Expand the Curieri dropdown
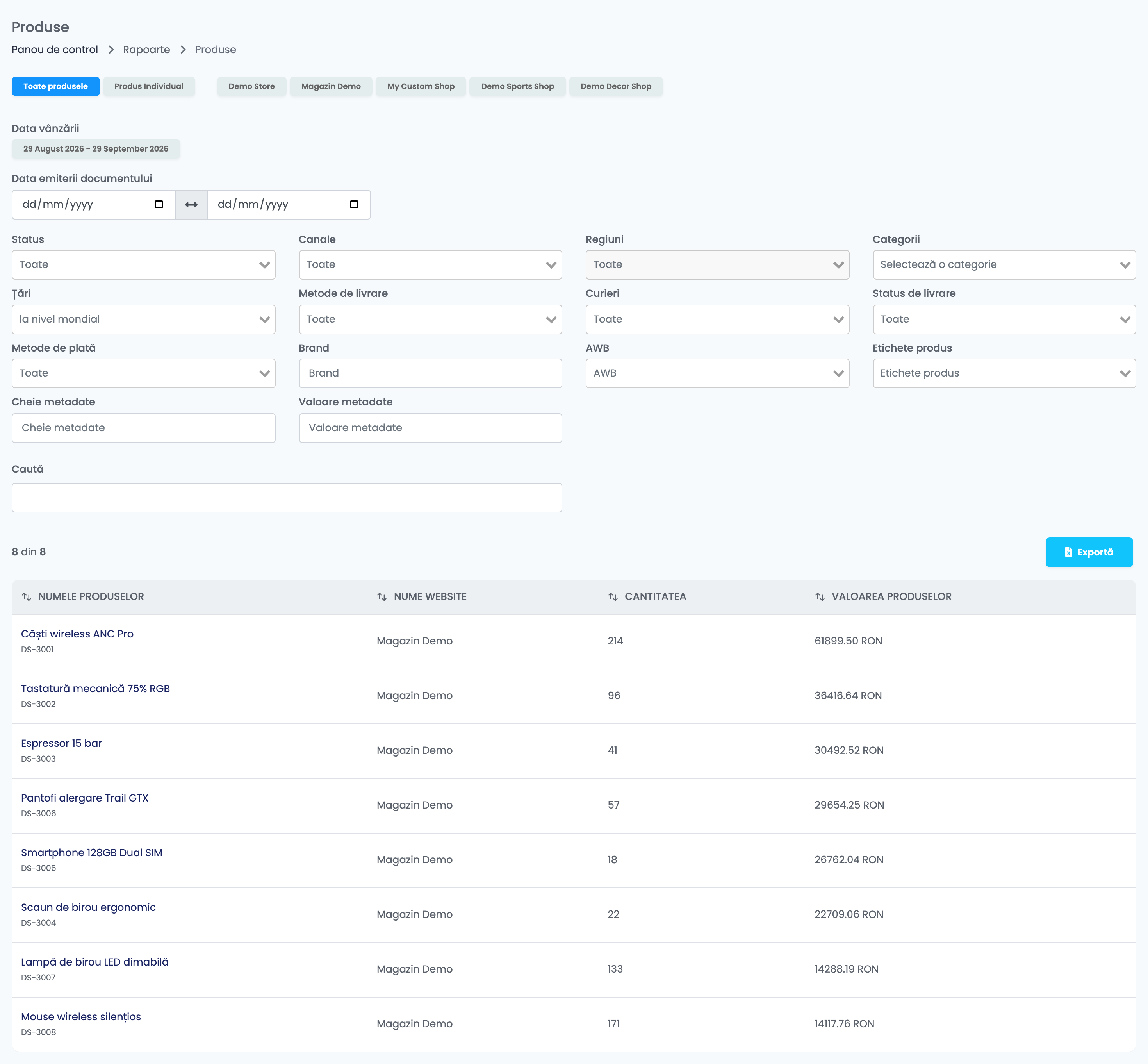 (717, 320)
